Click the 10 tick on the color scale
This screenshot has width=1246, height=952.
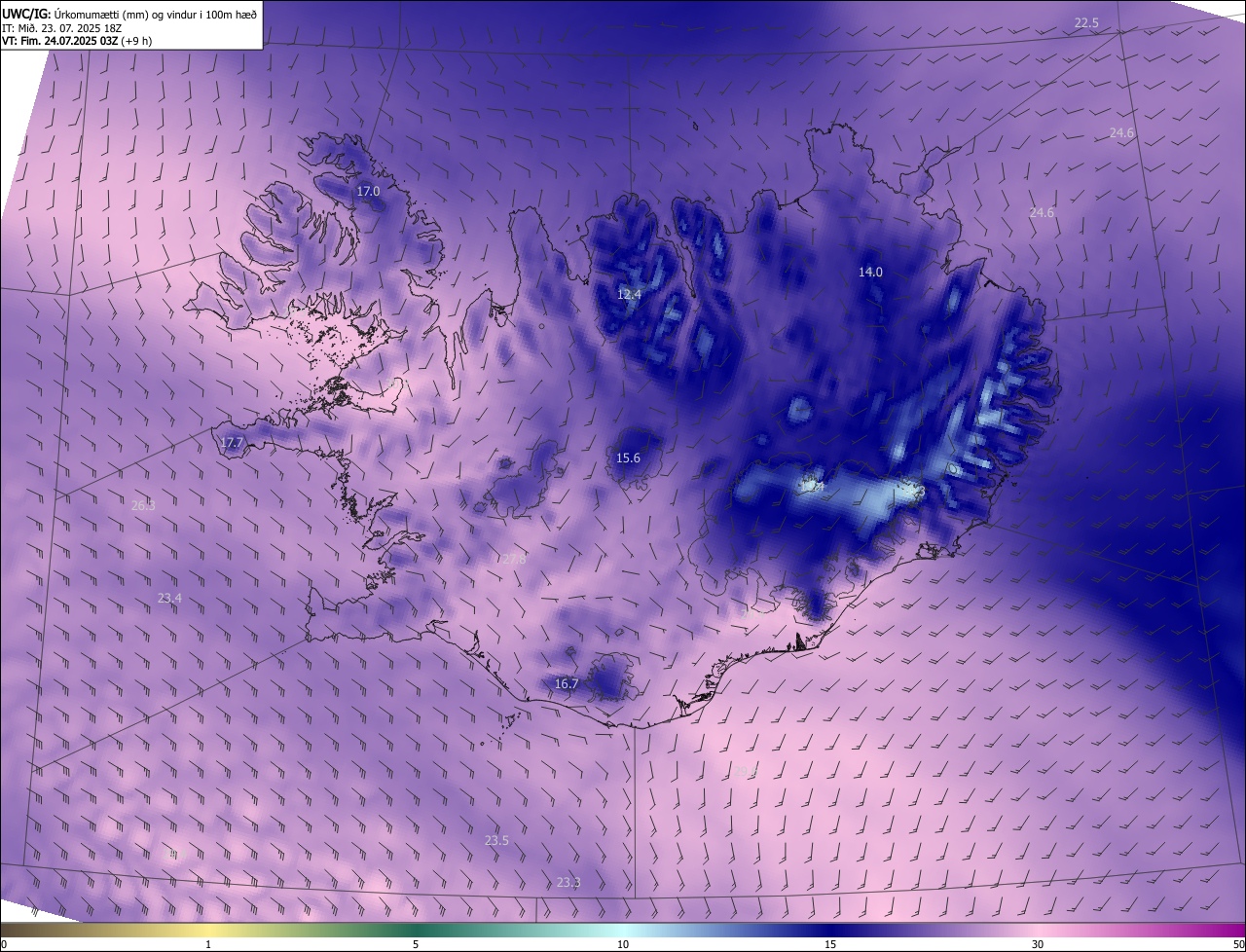pos(623,944)
